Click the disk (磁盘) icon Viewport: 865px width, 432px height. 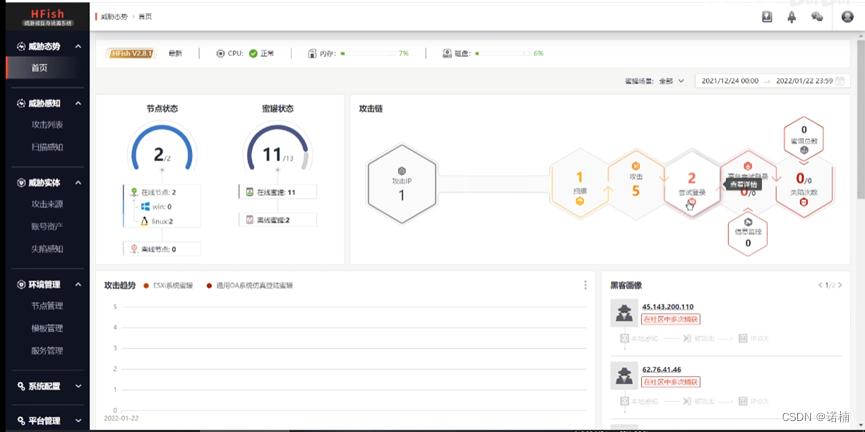[x=447, y=54]
